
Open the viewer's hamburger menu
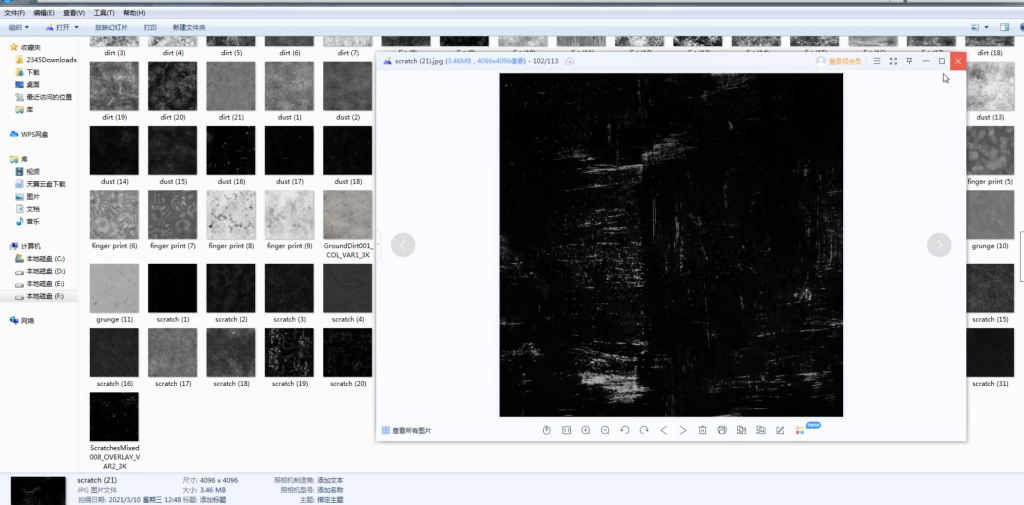coord(877,61)
